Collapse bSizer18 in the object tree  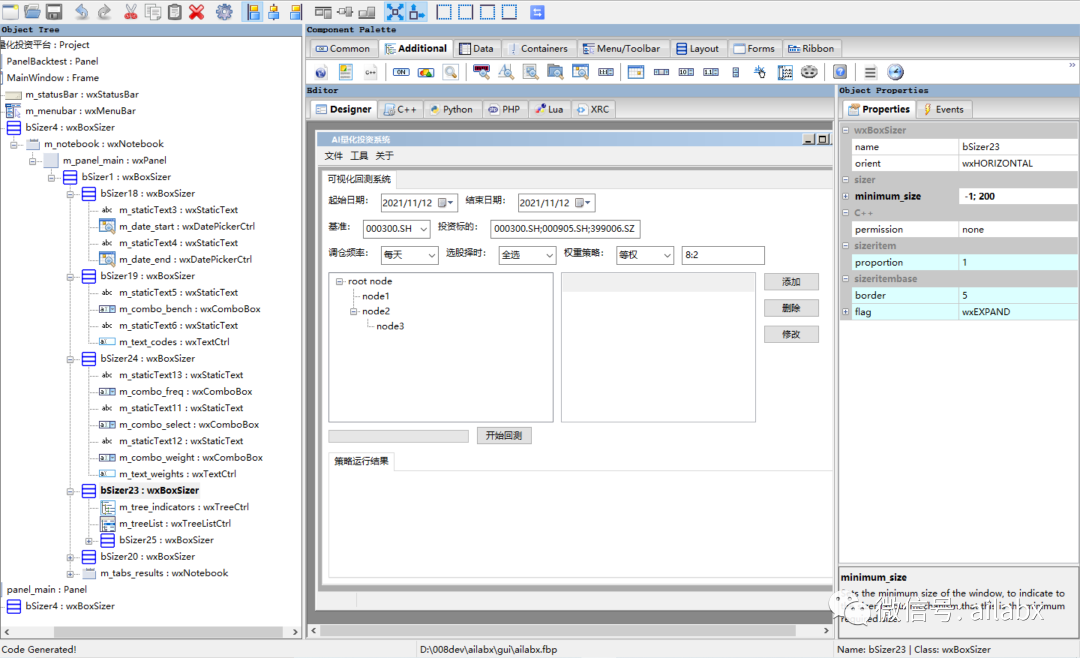(x=70, y=194)
